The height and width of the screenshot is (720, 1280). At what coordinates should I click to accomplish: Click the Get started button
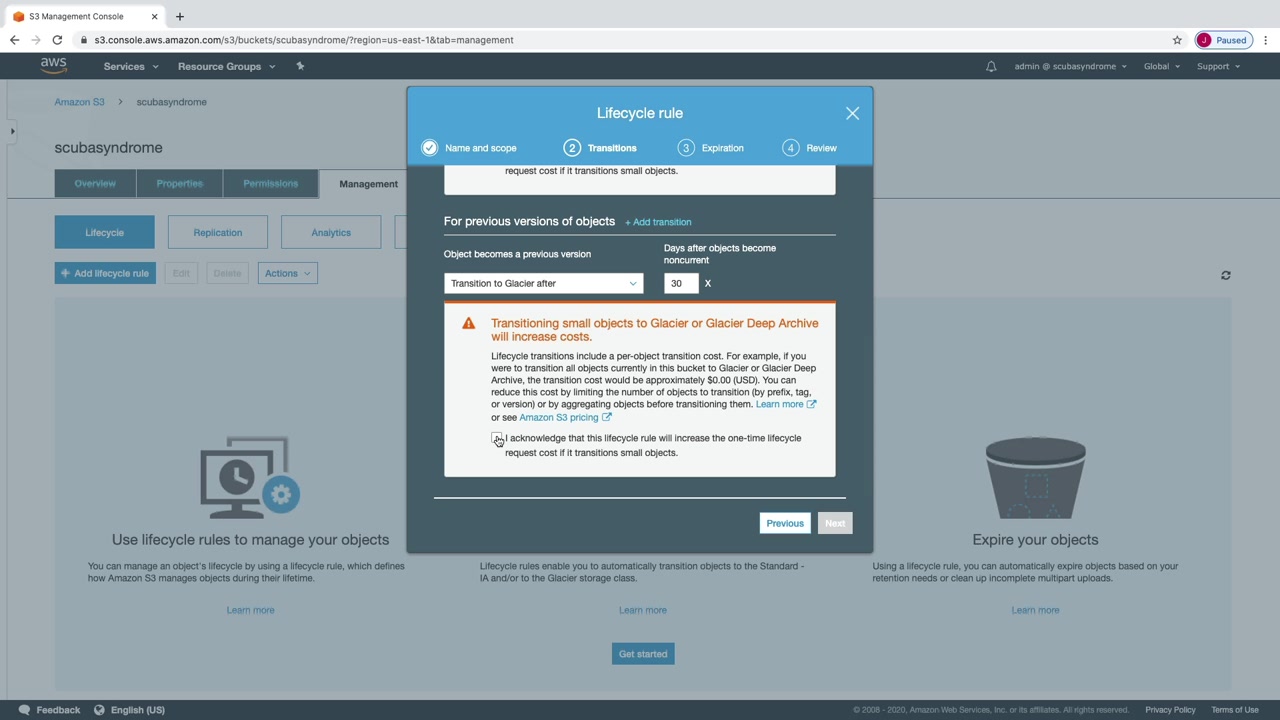coord(643,654)
